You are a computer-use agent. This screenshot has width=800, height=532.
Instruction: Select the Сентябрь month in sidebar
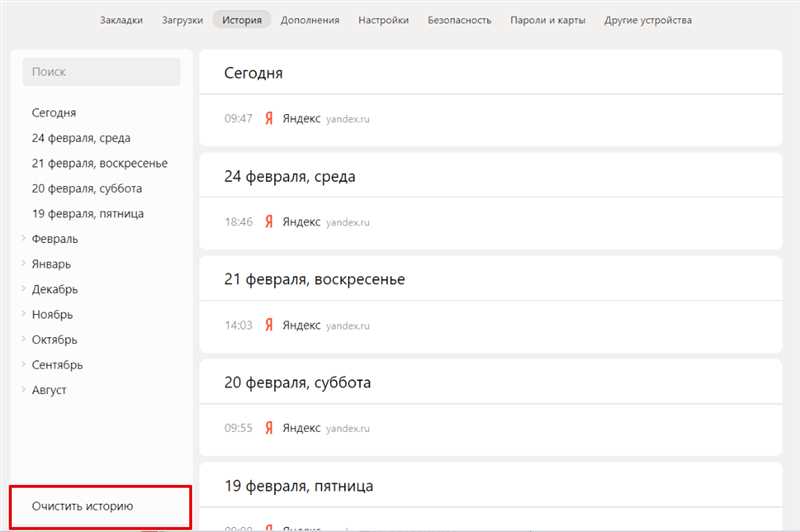click(x=57, y=365)
